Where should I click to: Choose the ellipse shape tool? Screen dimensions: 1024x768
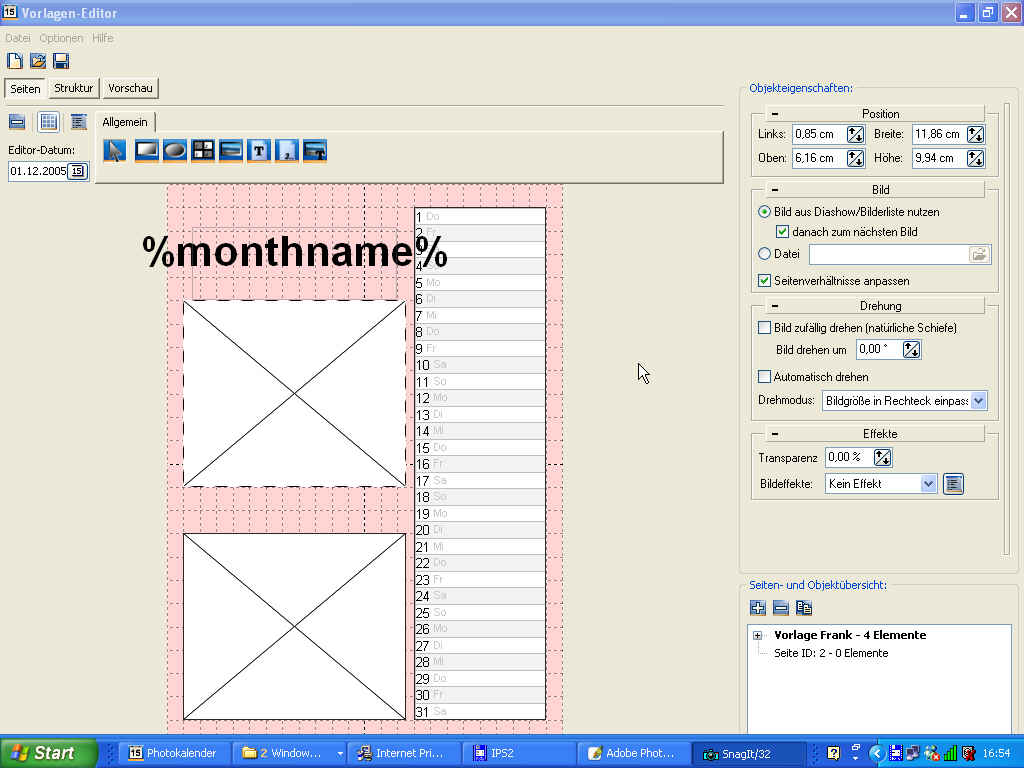pyautogui.click(x=175, y=151)
